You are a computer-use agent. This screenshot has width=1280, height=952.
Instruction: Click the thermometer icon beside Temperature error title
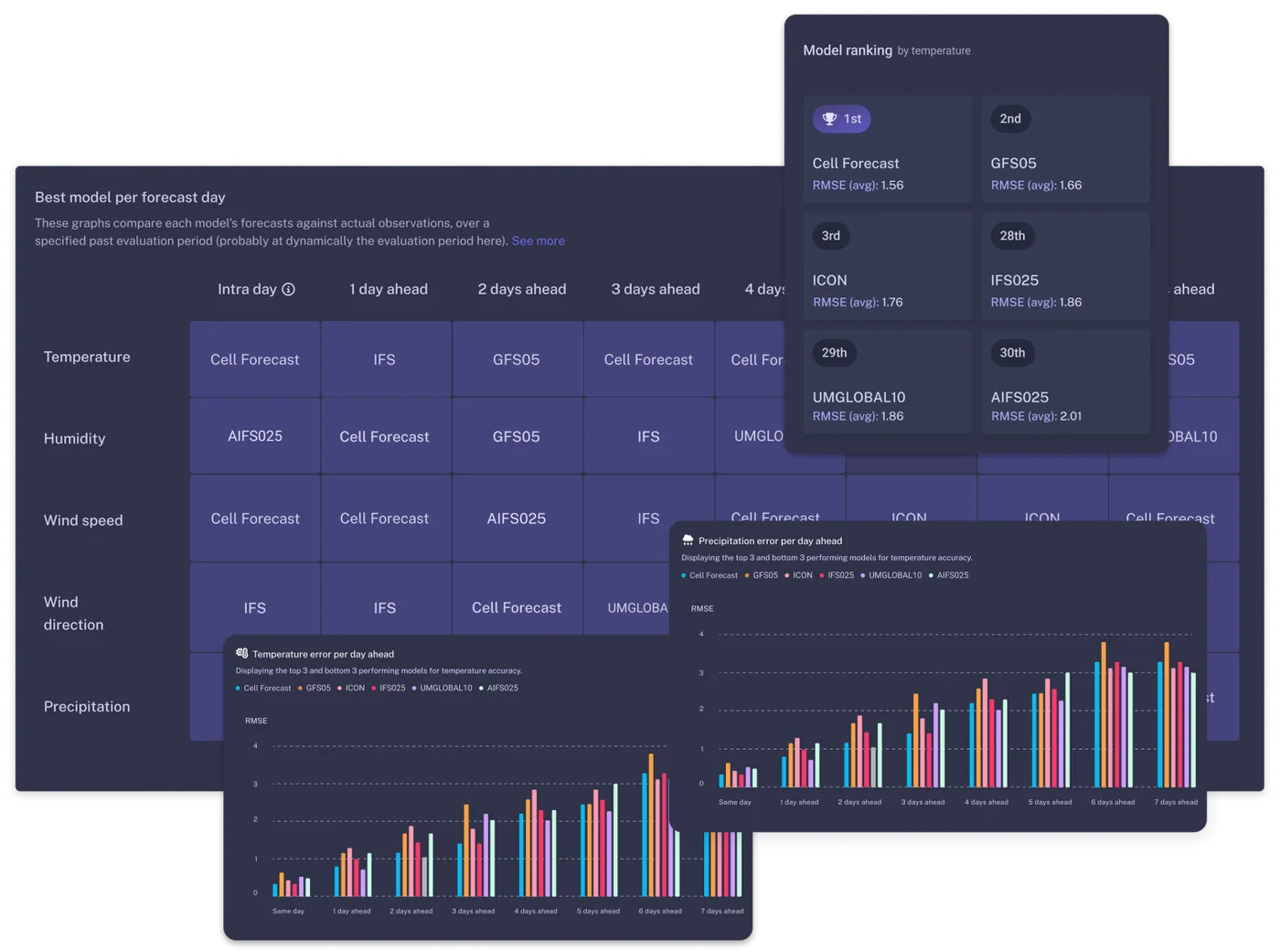(241, 653)
